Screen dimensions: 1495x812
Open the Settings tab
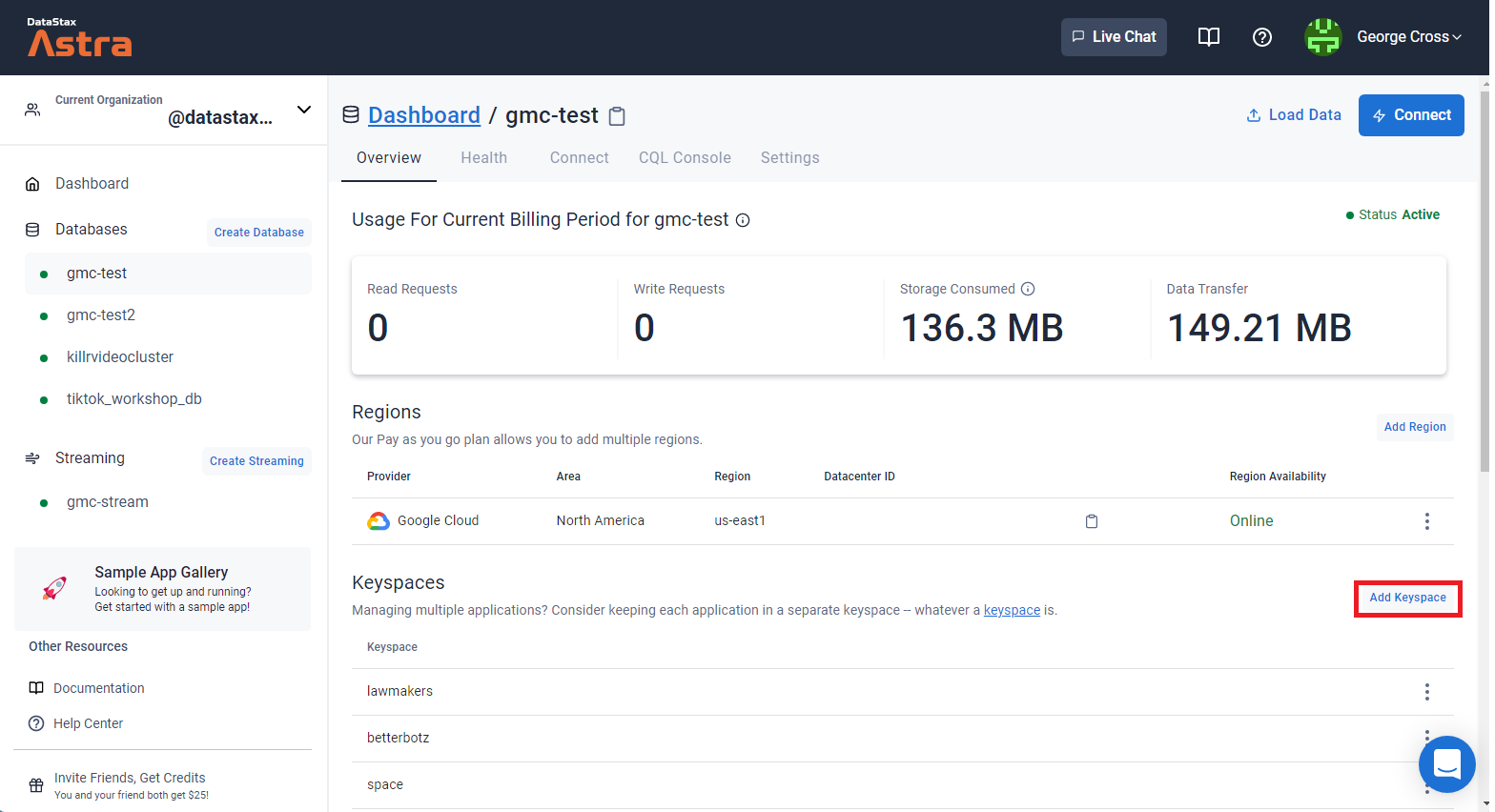tap(790, 158)
